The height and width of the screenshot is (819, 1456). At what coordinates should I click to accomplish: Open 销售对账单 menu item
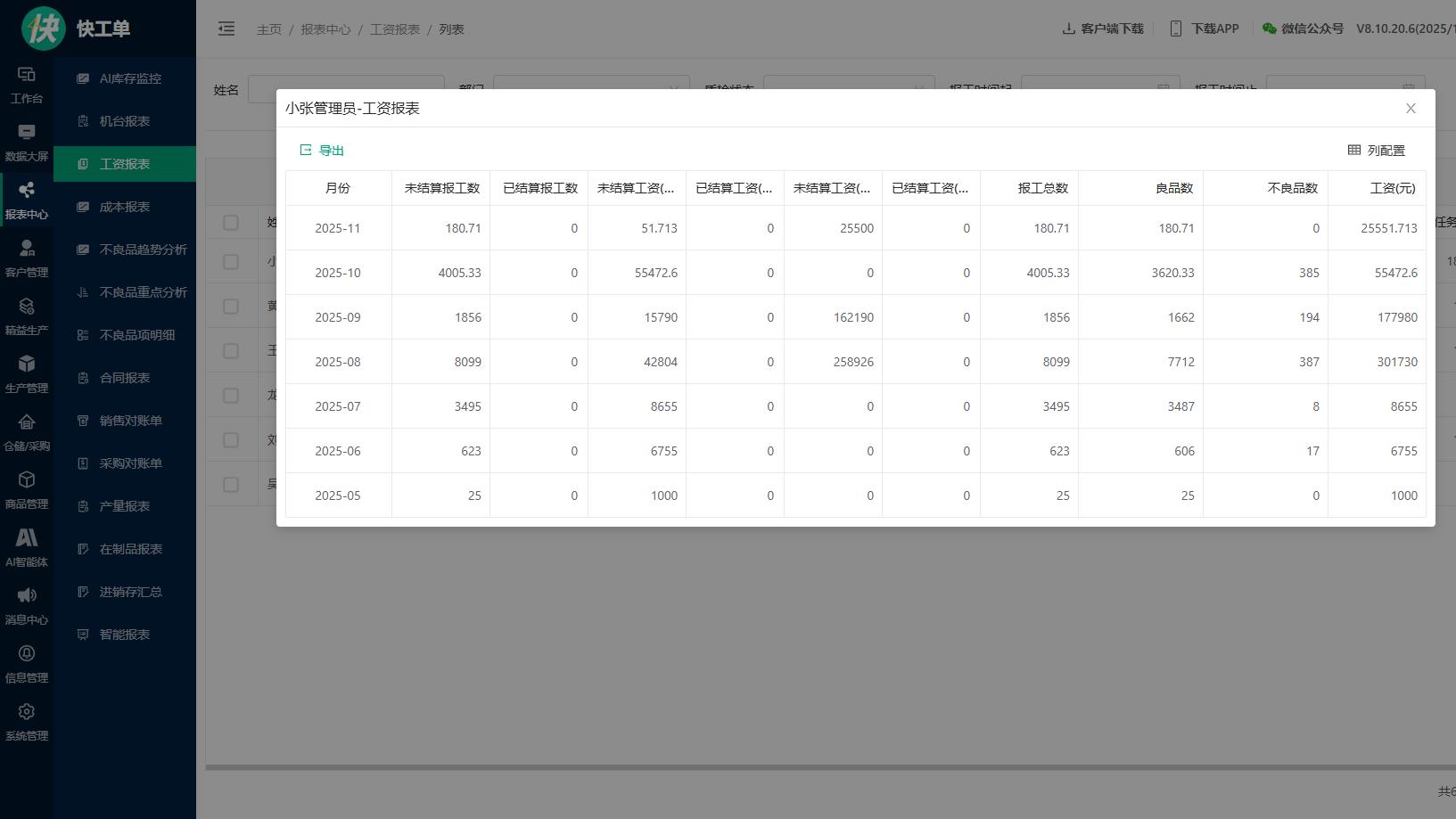pyautogui.click(x=125, y=421)
